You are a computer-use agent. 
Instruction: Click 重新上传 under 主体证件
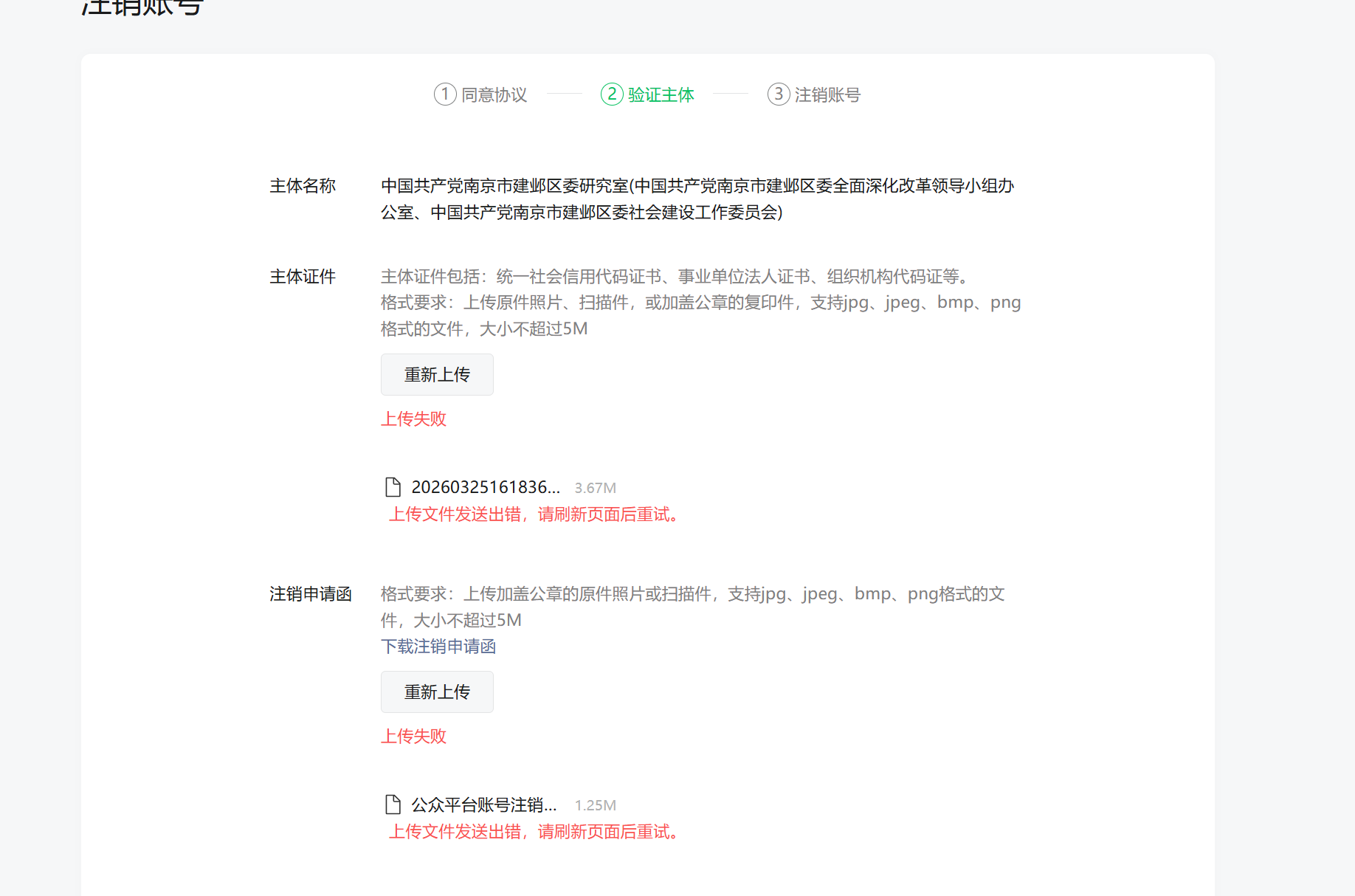[x=437, y=375]
